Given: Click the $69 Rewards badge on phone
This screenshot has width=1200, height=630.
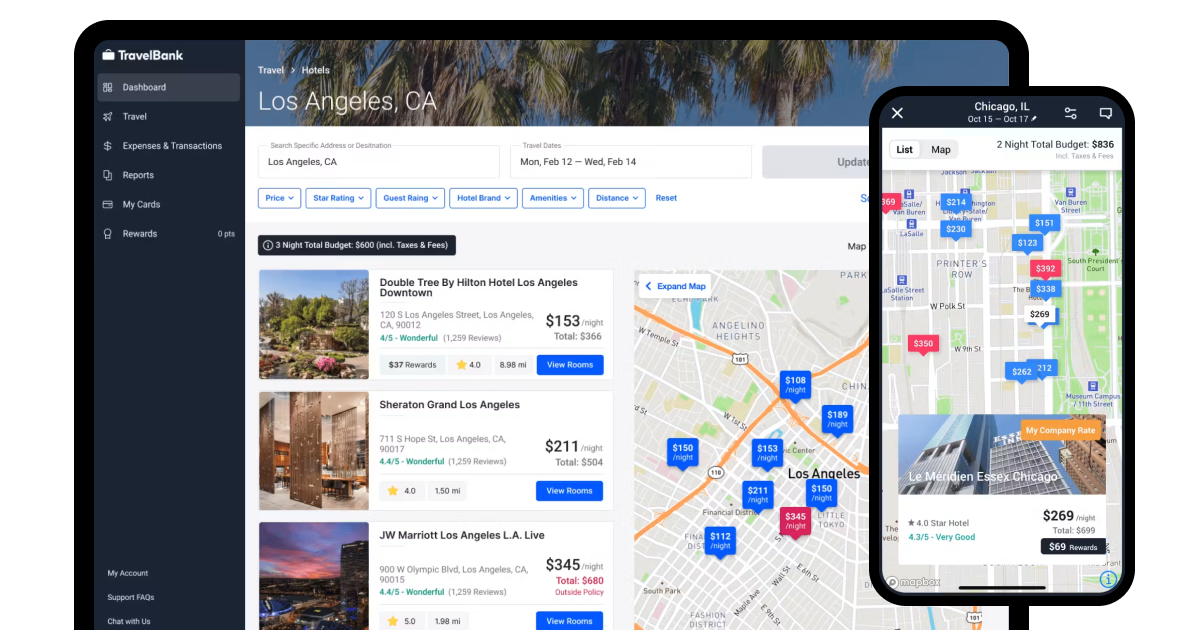Looking at the screenshot, I should coord(1073,547).
